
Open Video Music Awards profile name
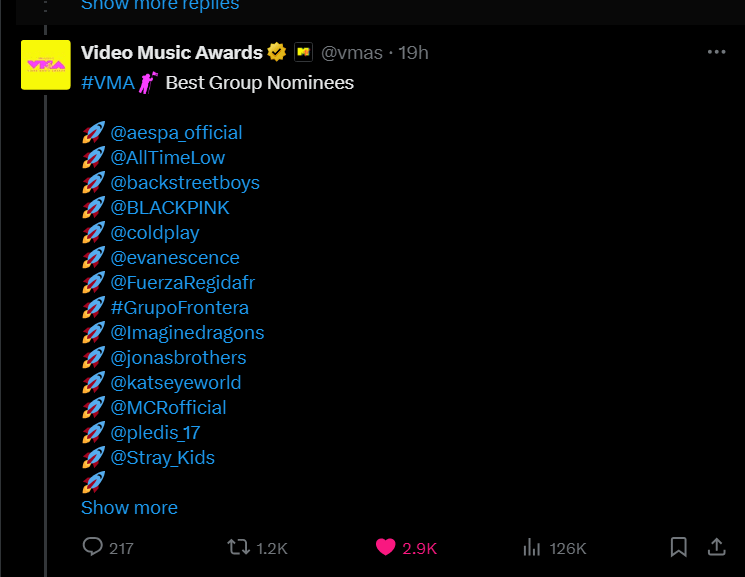tap(172, 52)
